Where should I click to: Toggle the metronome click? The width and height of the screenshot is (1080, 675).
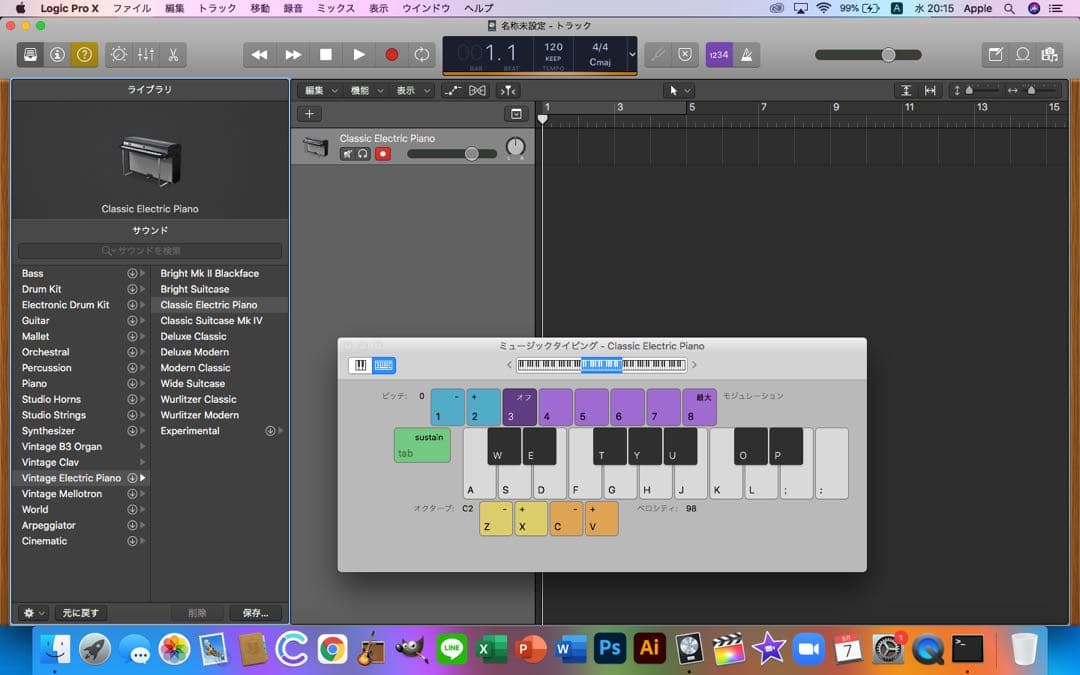[746, 55]
